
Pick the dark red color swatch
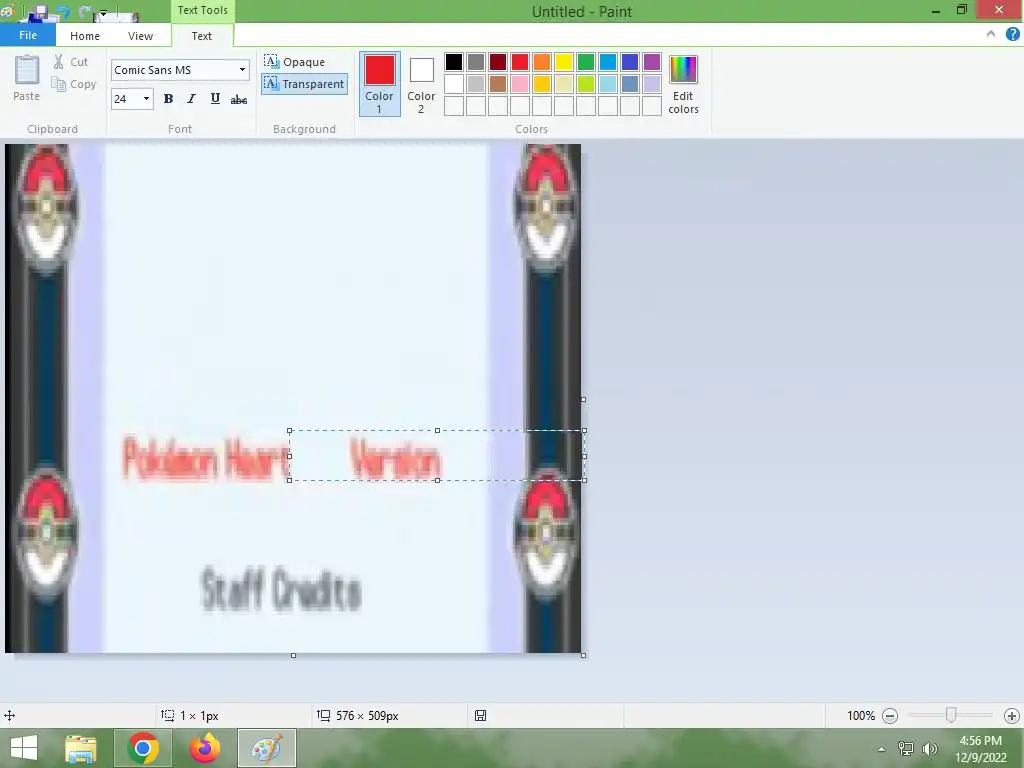click(x=498, y=62)
